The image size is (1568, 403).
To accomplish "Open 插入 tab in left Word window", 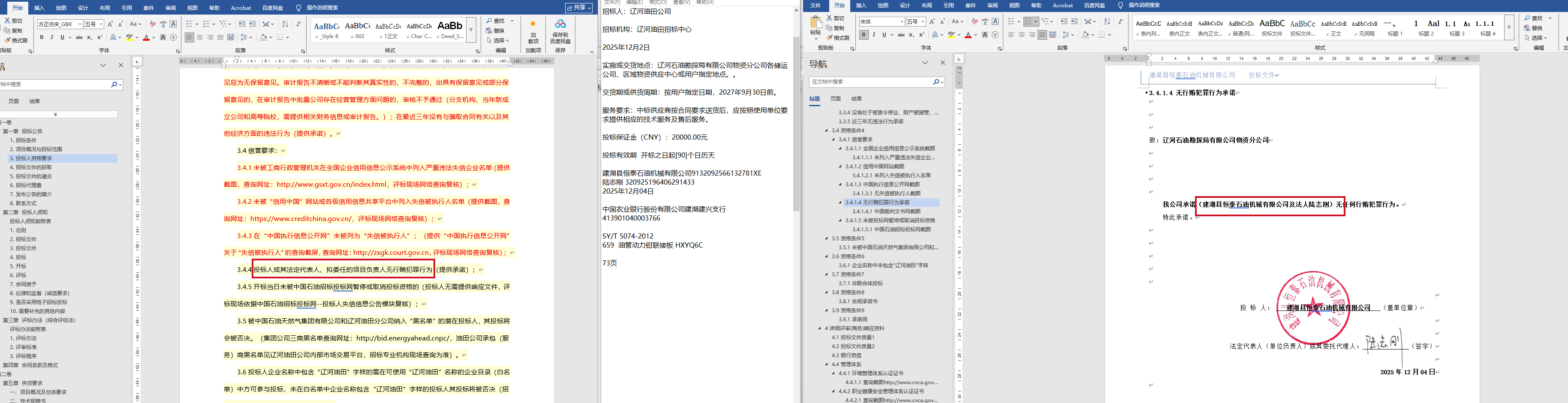I will click(39, 8).
